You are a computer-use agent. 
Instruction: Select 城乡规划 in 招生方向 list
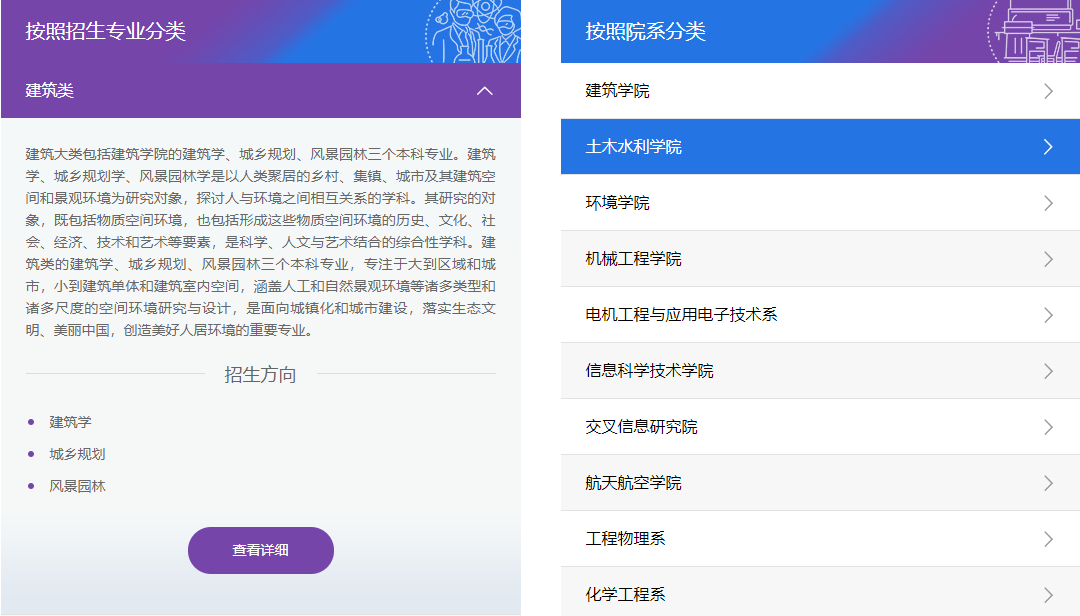(x=77, y=454)
